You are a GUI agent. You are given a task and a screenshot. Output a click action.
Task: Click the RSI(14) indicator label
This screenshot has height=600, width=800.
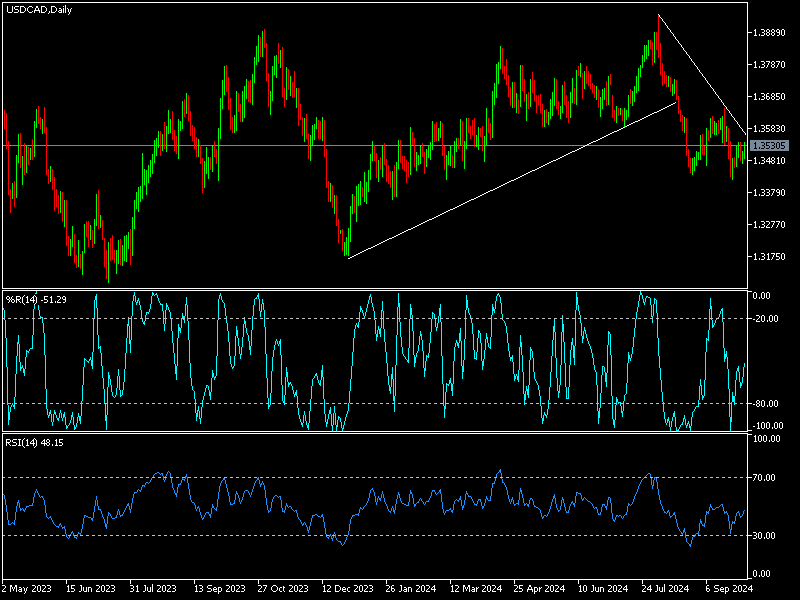35,442
